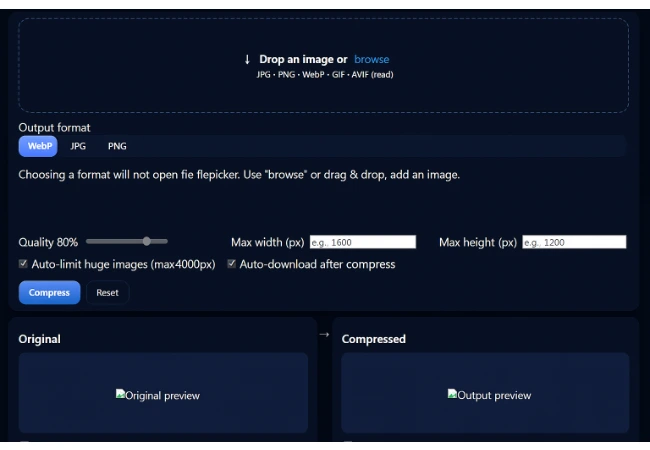Viewport: 650px width, 450px height.
Task: Focus the Max width input field
Action: click(362, 242)
